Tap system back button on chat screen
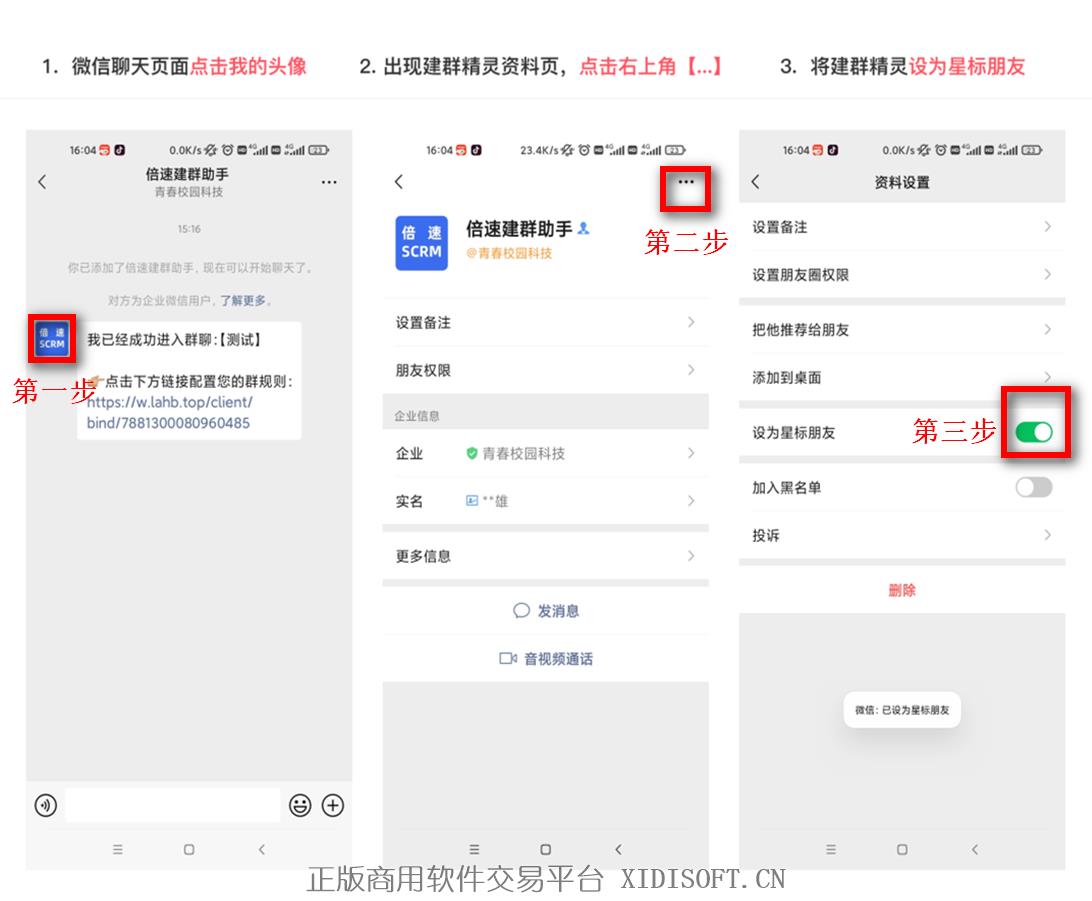The height and width of the screenshot is (901, 1092). [262, 849]
